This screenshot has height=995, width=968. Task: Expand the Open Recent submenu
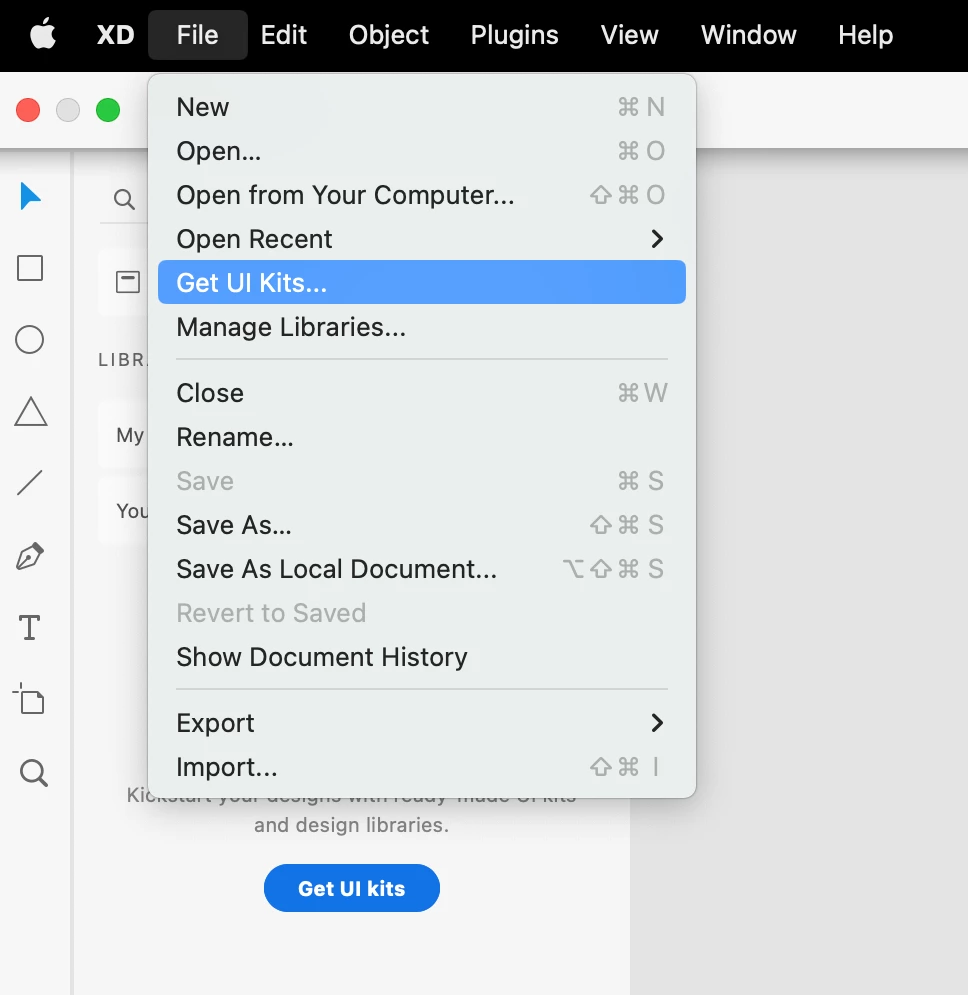point(421,239)
